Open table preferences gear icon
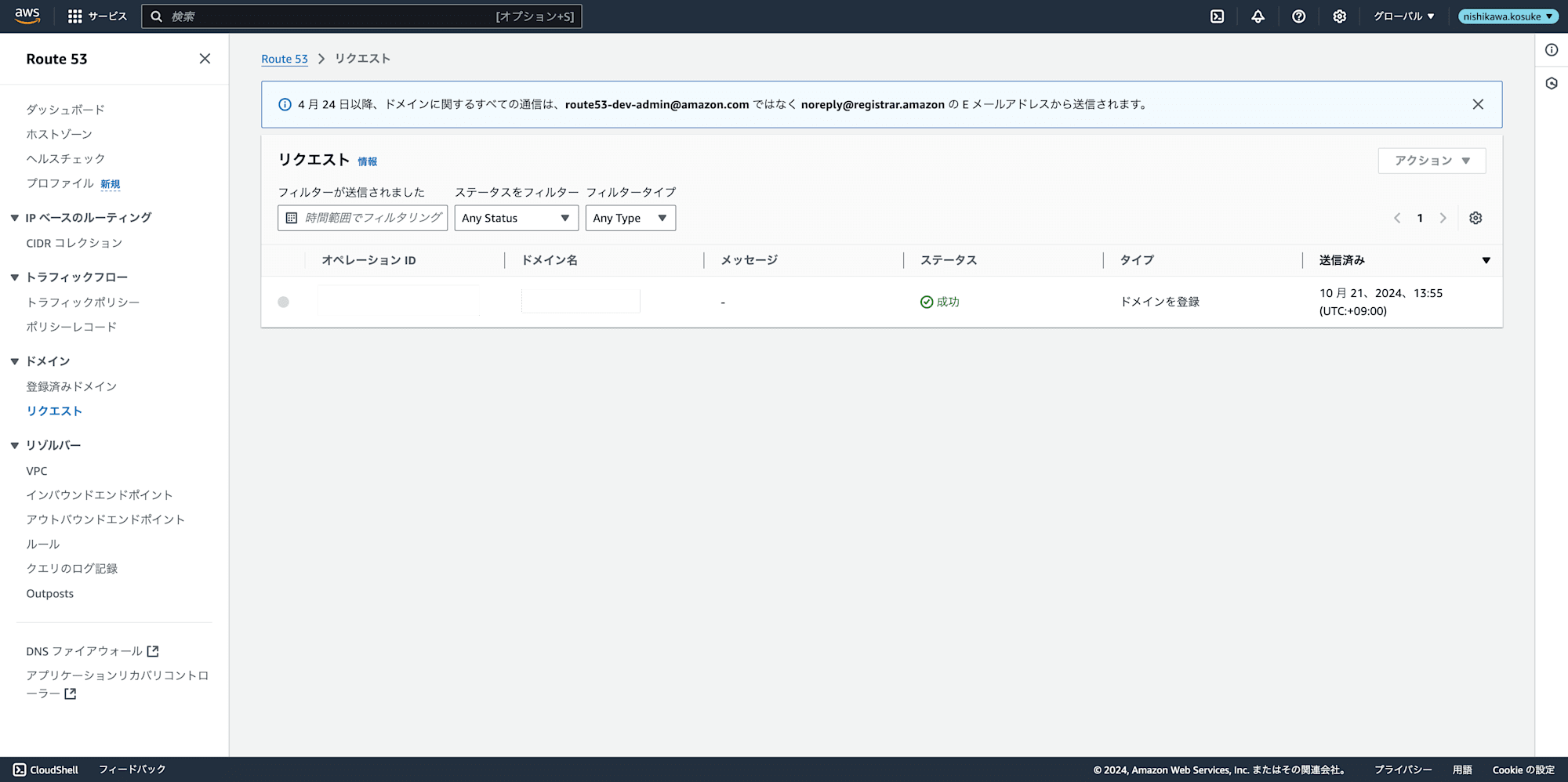1568x782 pixels. (x=1475, y=218)
